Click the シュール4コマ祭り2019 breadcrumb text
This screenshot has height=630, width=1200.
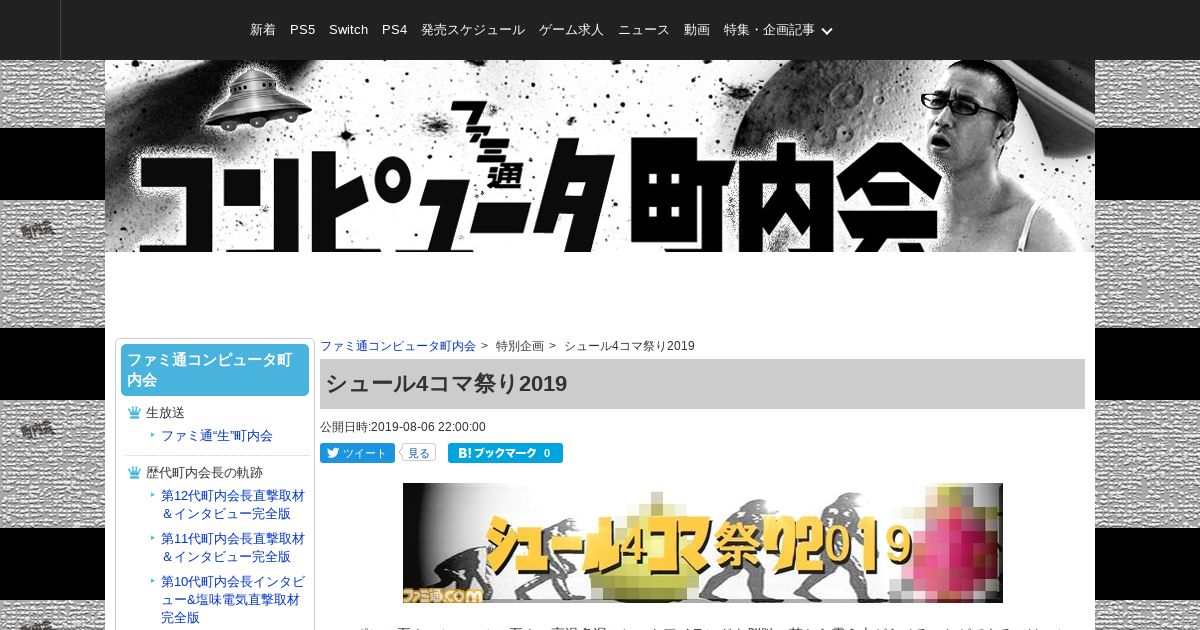tap(629, 346)
